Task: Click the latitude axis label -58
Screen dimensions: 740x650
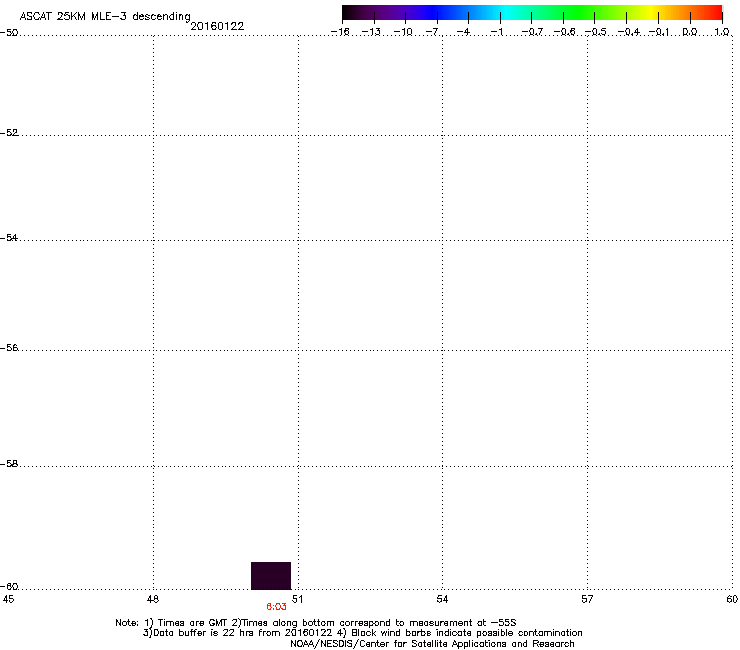Action: pos(9,464)
